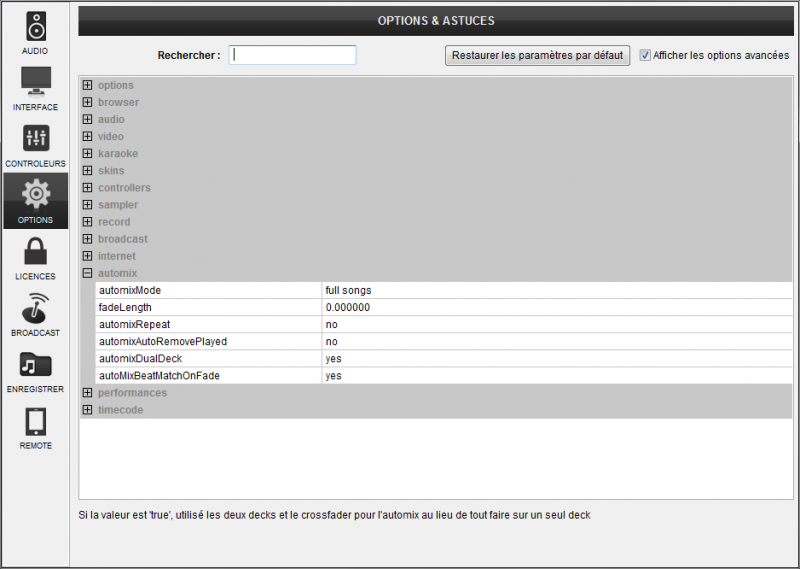The image size is (800, 569).
Task: Collapse the 'automix' category
Action: click(x=88, y=273)
